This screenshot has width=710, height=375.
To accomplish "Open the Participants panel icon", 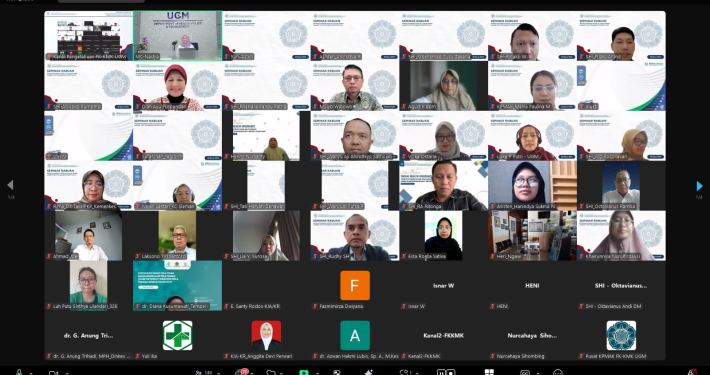I will 198,372.
